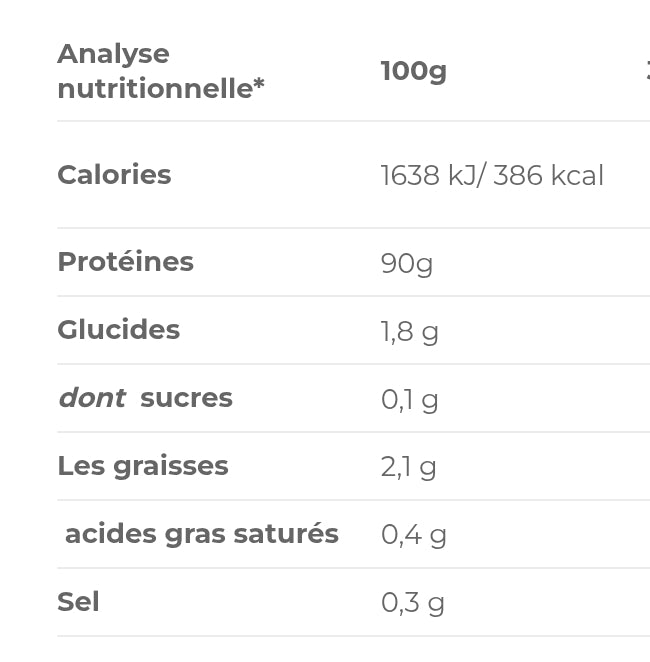
Task: Select the 90g protein value
Action: (x=406, y=264)
